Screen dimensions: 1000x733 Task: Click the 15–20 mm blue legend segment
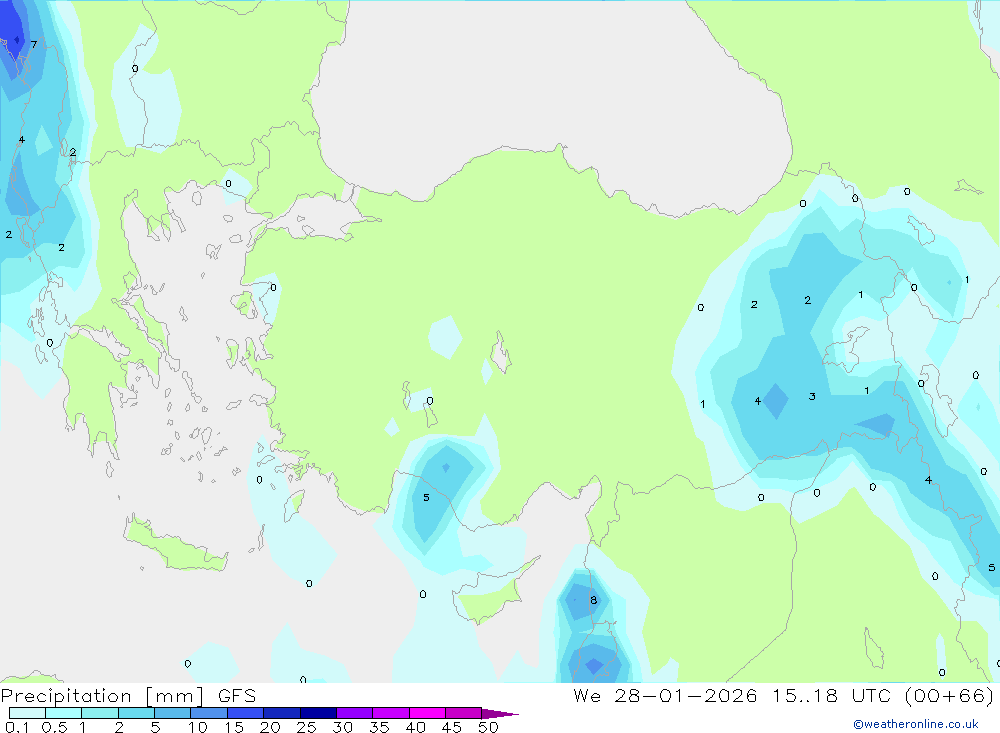[x=245, y=713]
